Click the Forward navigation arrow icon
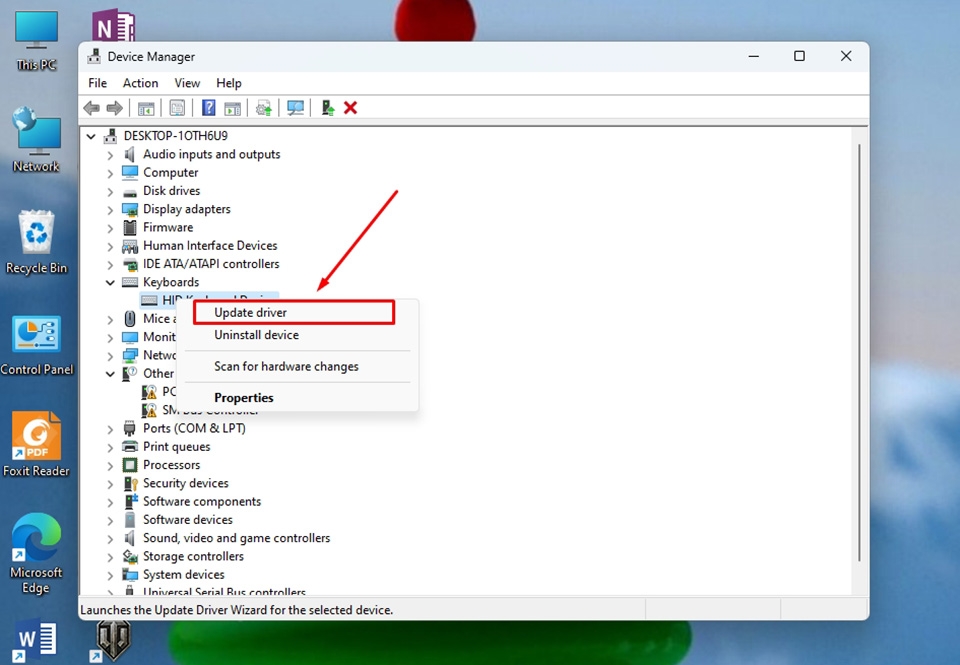This screenshot has height=665, width=960. 113,107
